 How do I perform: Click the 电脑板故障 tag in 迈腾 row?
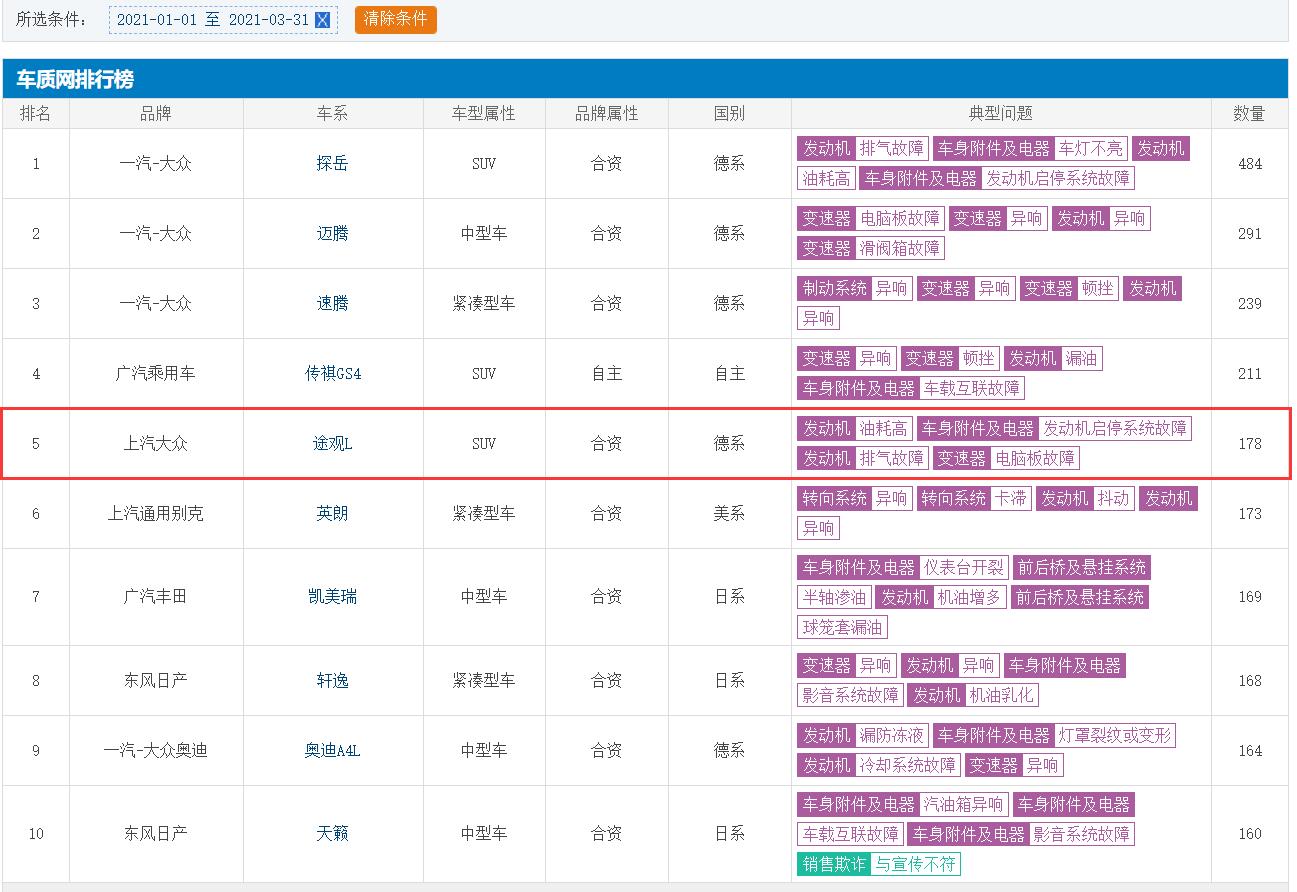point(900,219)
